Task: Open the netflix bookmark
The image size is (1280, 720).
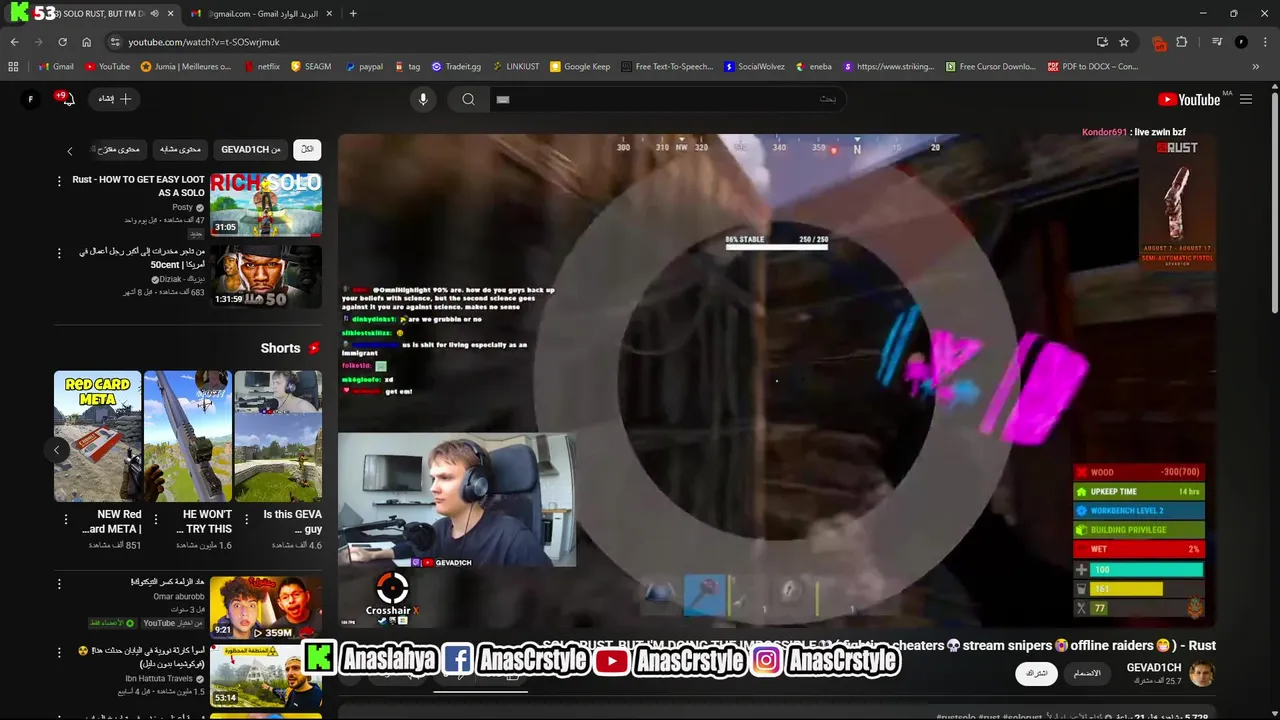Action: (x=262, y=67)
